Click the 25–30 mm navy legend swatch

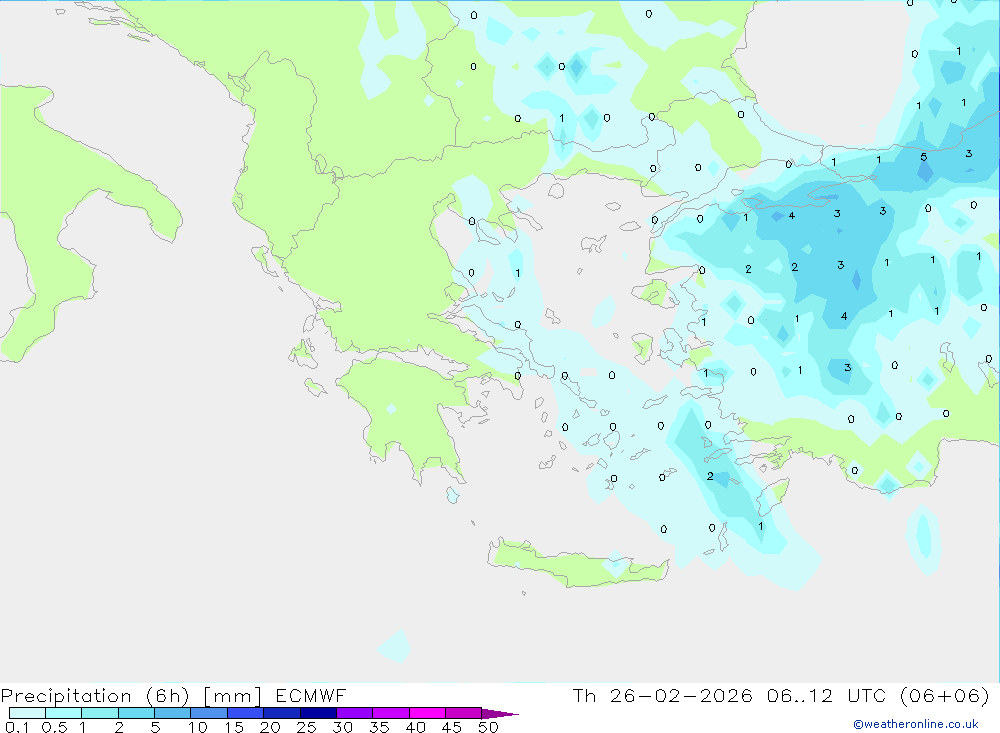318,713
